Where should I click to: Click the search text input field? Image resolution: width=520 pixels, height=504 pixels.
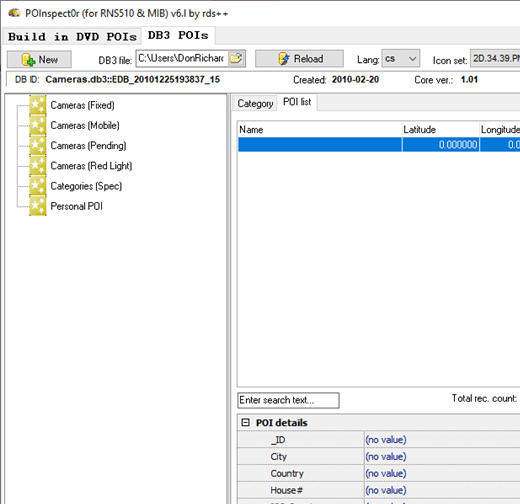(288, 400)
